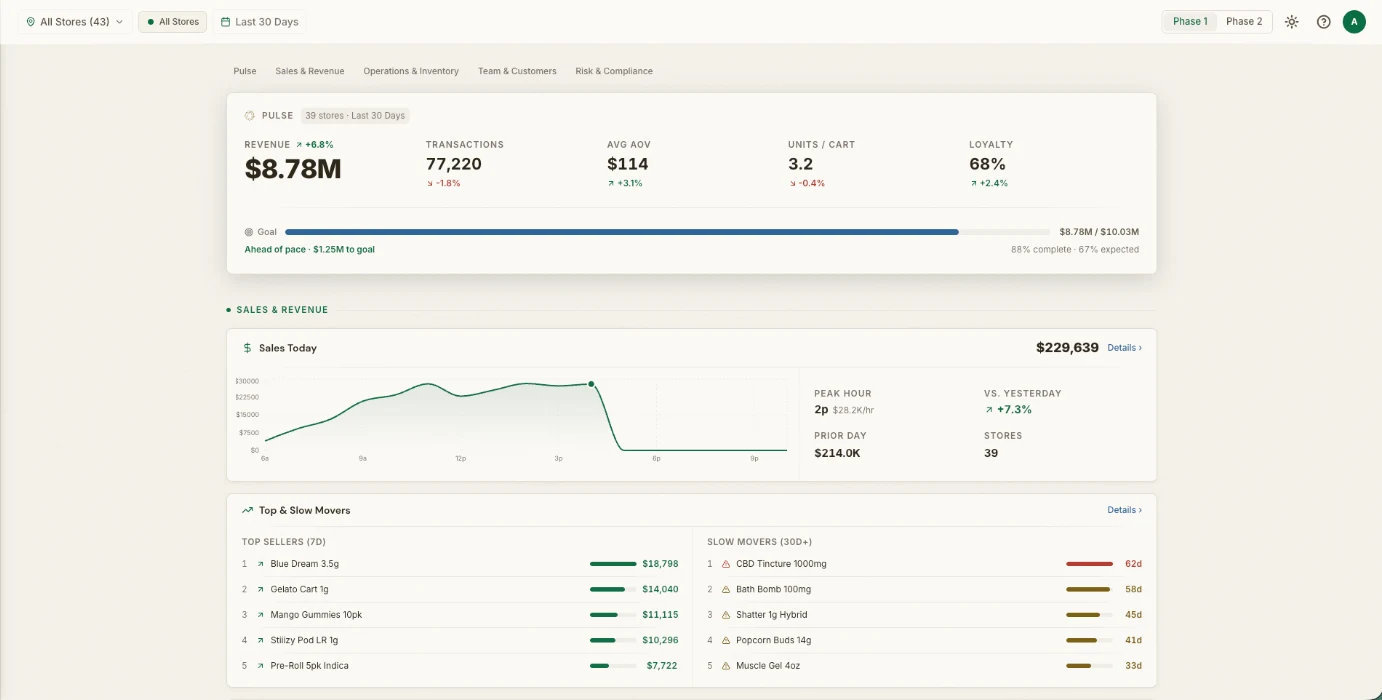Click the location pin icon in All Stores (43)
1382x700 pixels.
(x=30, y=21)
